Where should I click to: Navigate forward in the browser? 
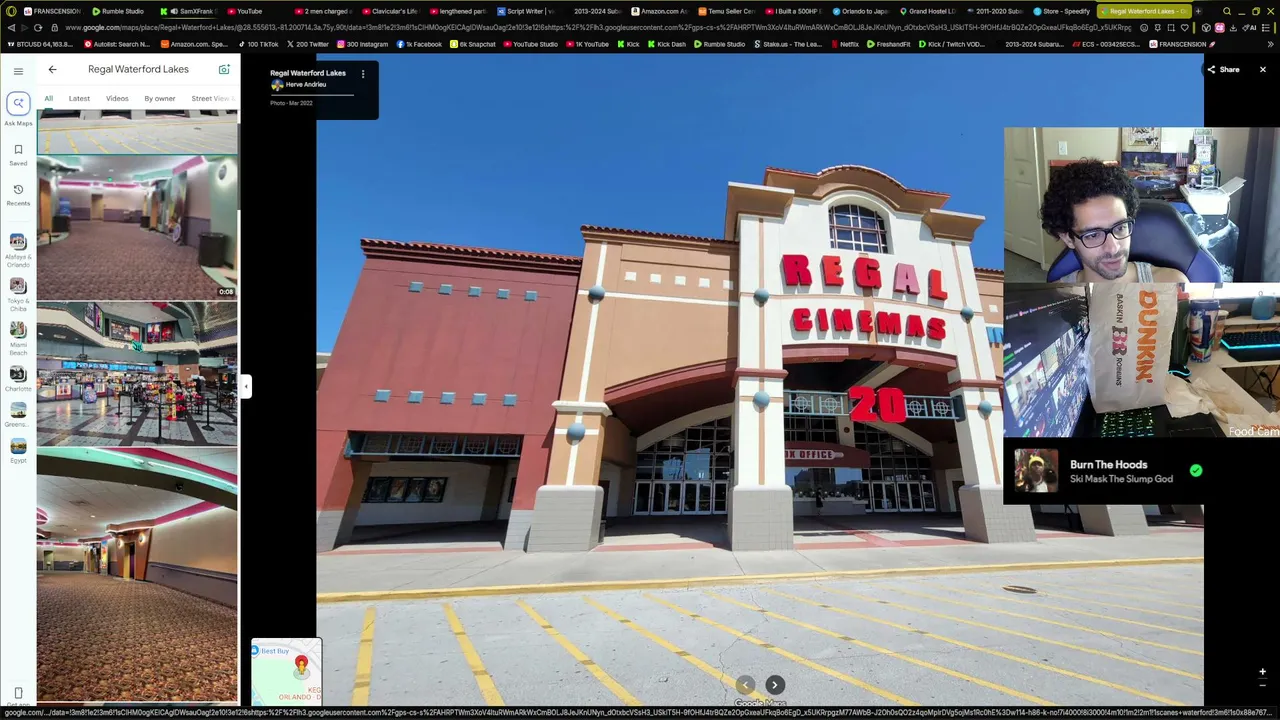coord(24,28)
